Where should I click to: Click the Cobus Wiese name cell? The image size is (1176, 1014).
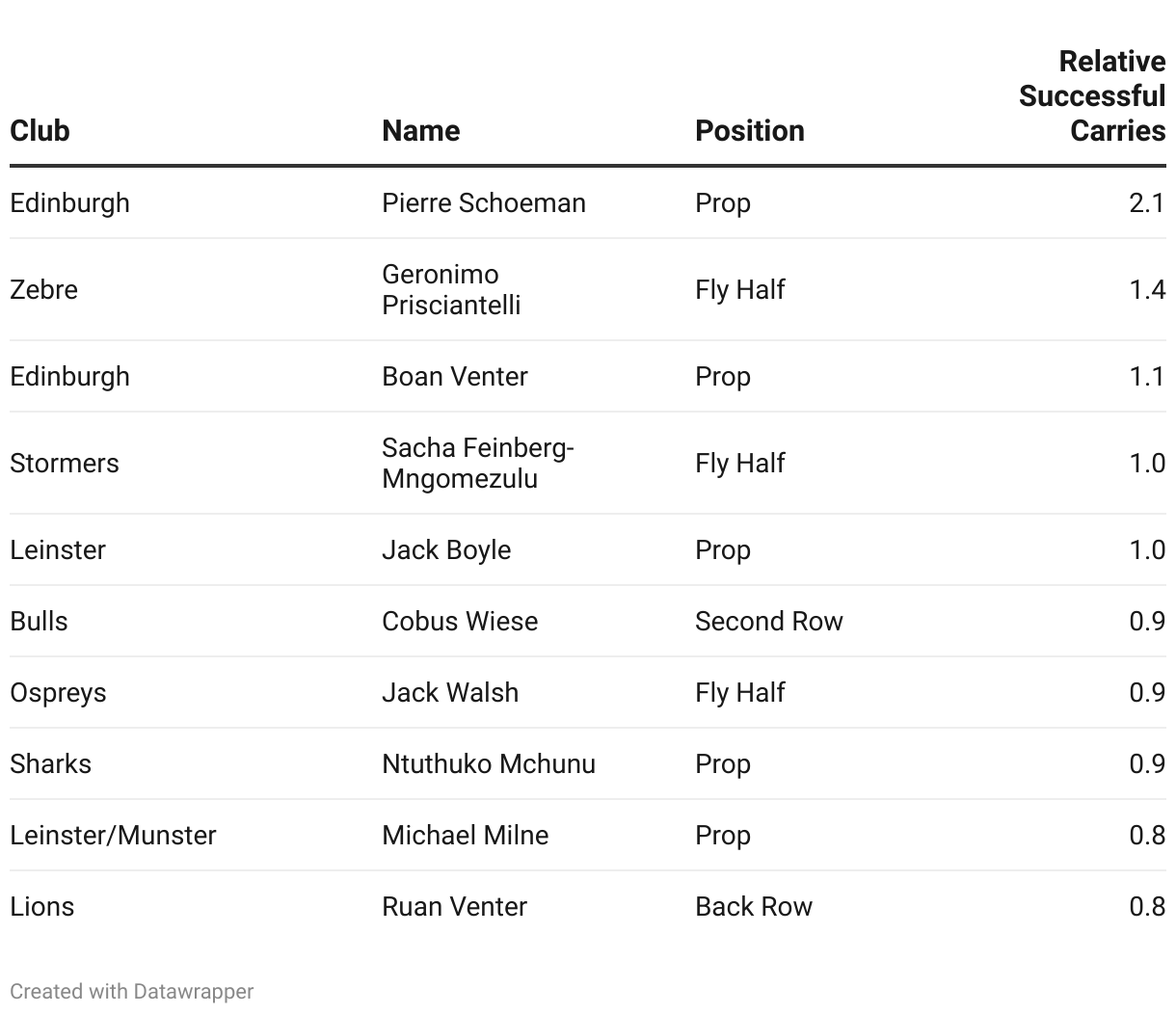coord(460,621)
